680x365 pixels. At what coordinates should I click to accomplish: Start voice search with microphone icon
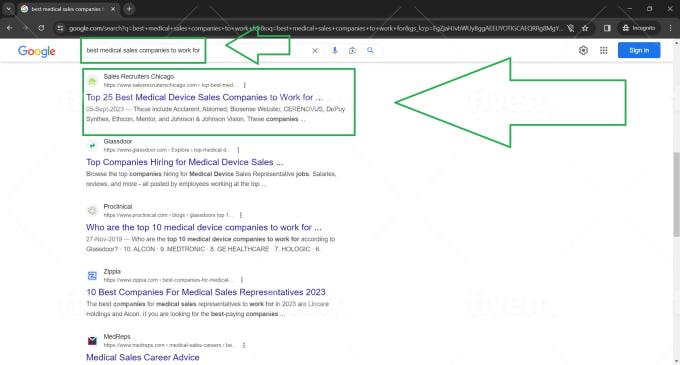click(x=334, y=50)
